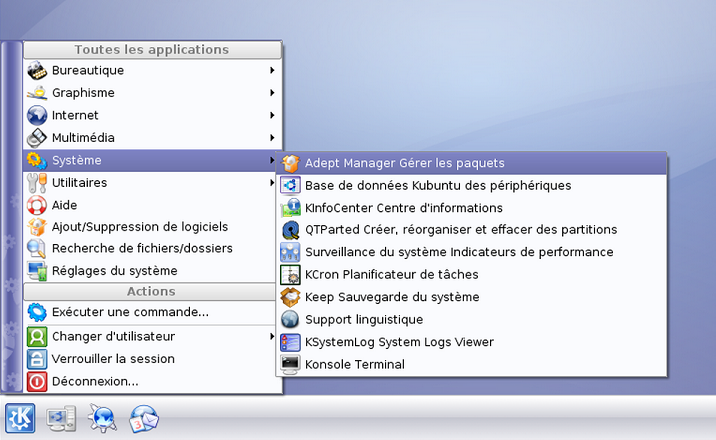Click Verrouiller la session

[x=113, y=359]
